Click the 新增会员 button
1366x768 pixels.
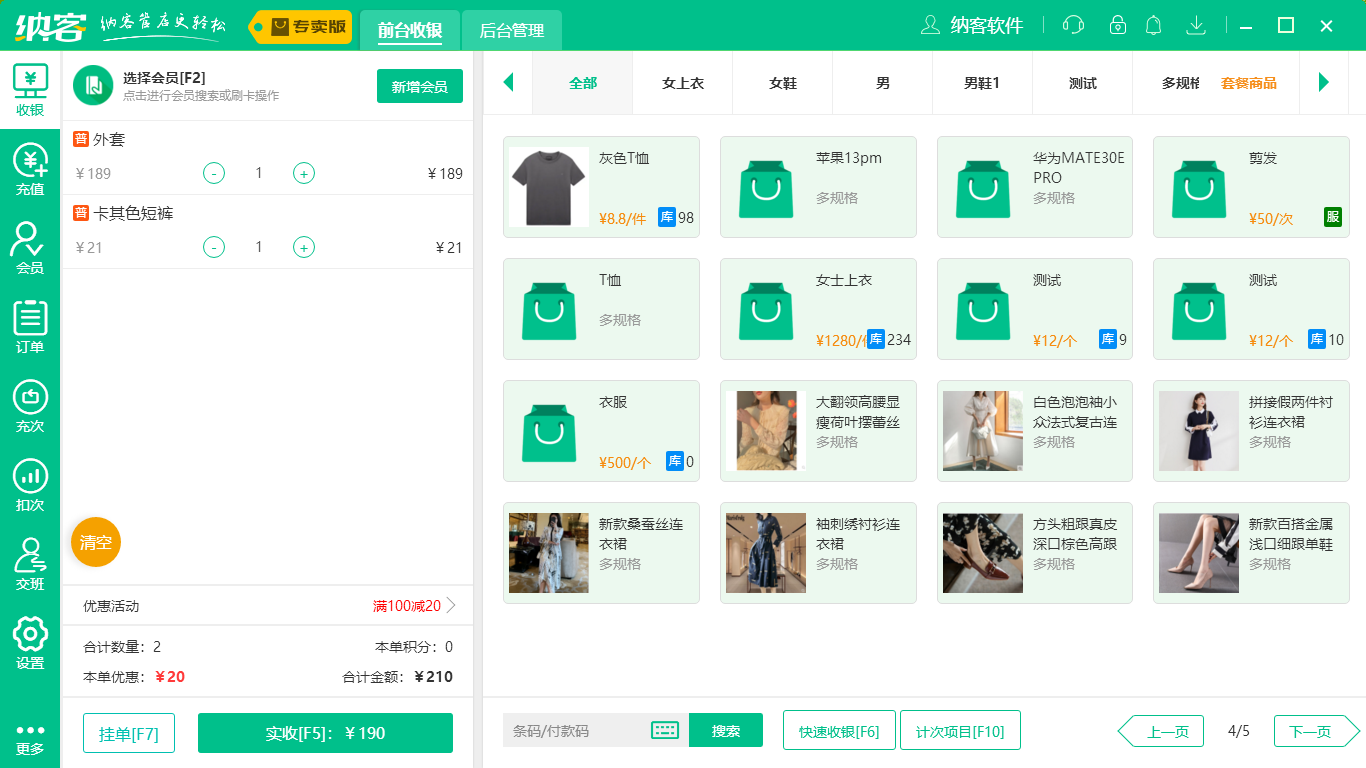419,87
